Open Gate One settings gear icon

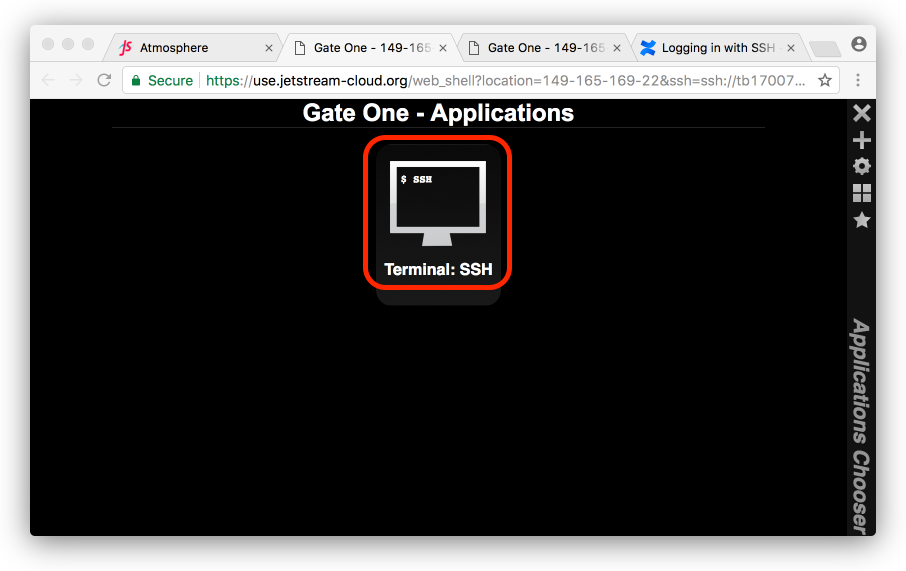(861, 166)
